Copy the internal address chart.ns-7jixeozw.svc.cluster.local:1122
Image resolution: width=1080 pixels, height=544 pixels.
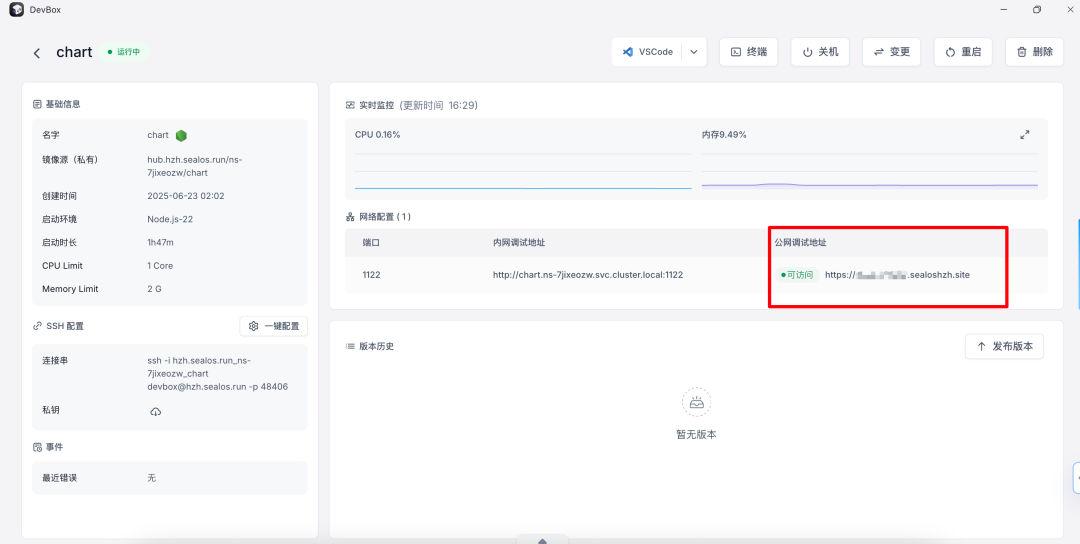[588, 275]
